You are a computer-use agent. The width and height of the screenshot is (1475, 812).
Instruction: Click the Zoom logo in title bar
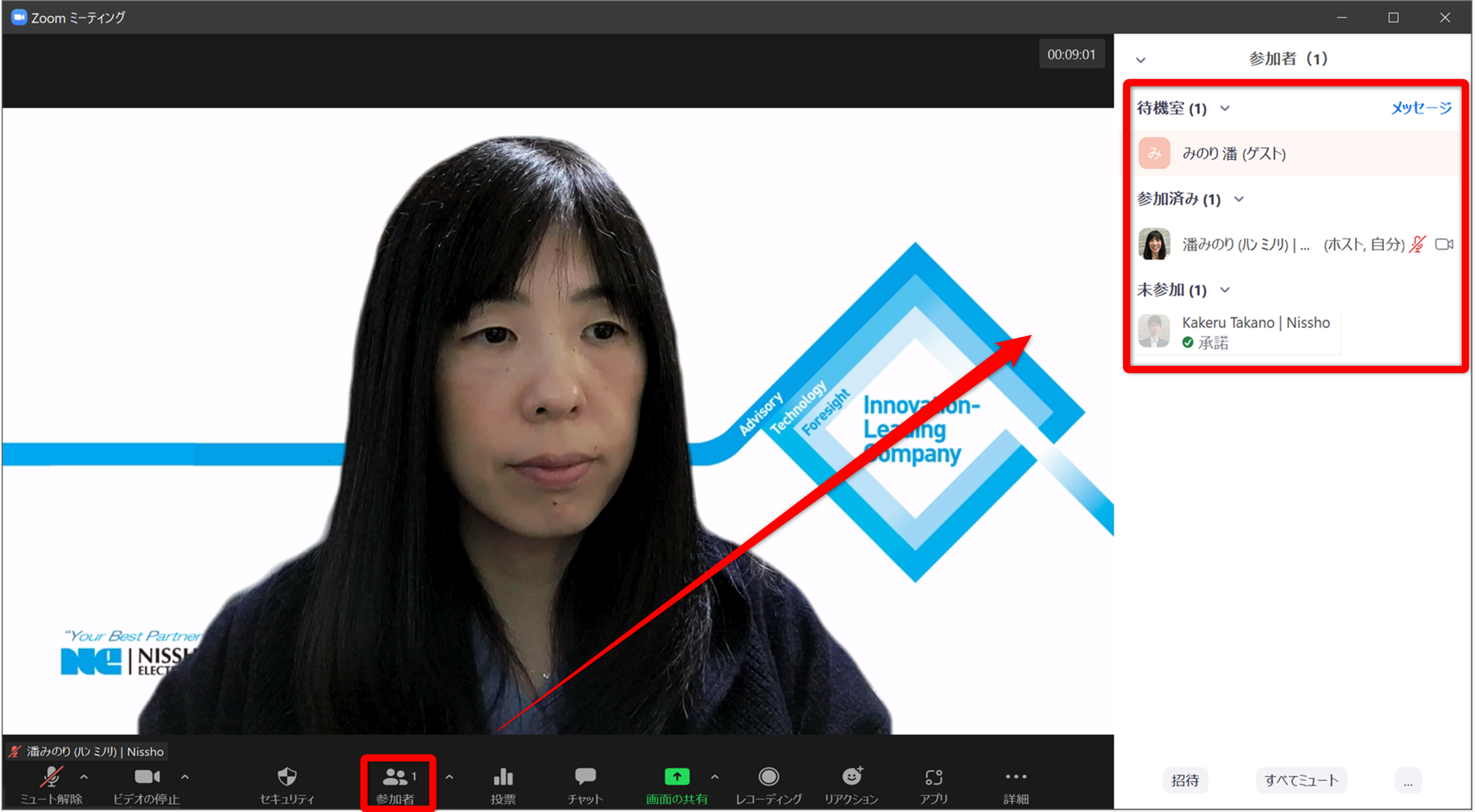coord(19,17)
